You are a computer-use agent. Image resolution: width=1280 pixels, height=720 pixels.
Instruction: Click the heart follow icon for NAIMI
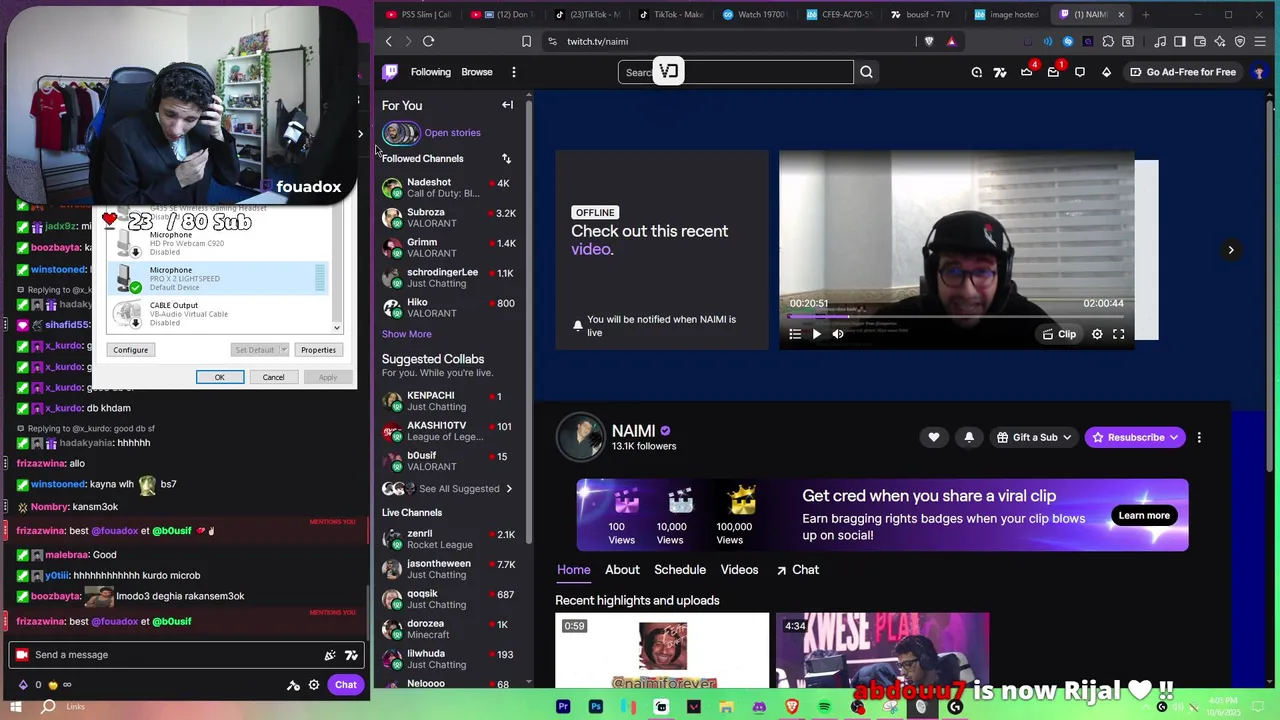pos(933,437)
